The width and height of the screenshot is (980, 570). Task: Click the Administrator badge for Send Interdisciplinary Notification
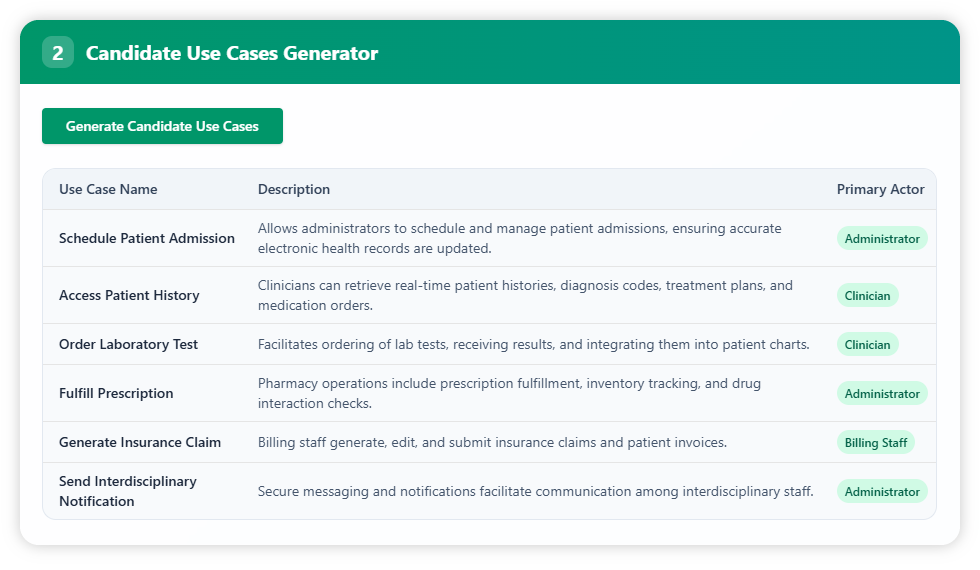882,492
